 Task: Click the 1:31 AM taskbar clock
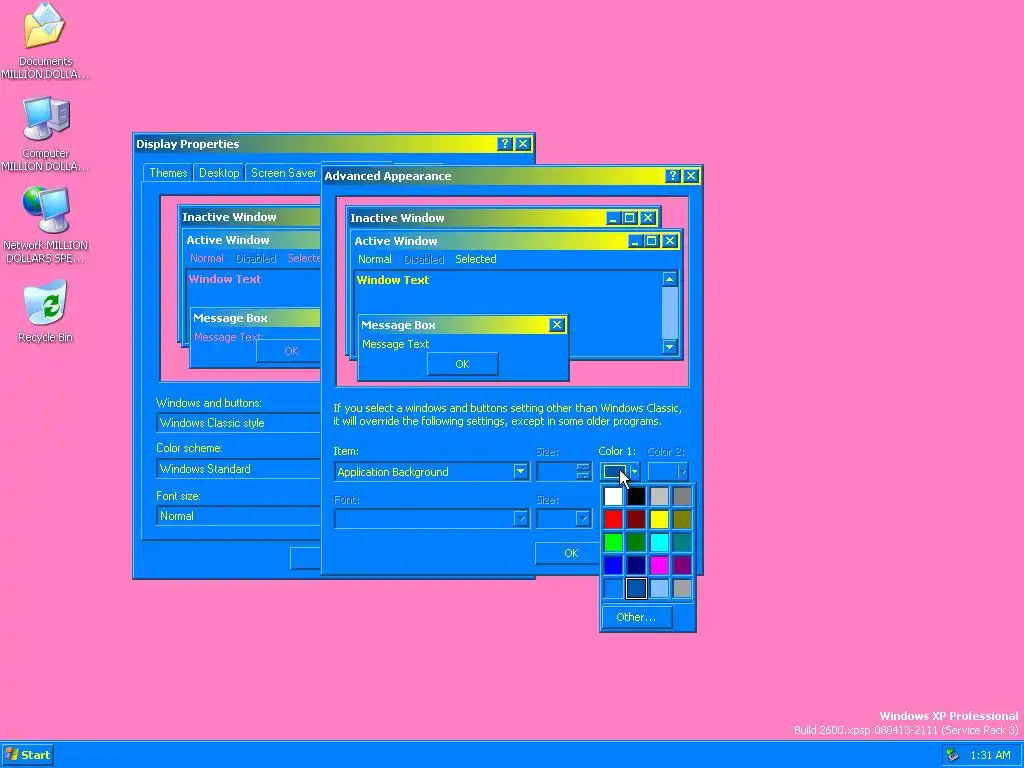[x=990, y=755]
